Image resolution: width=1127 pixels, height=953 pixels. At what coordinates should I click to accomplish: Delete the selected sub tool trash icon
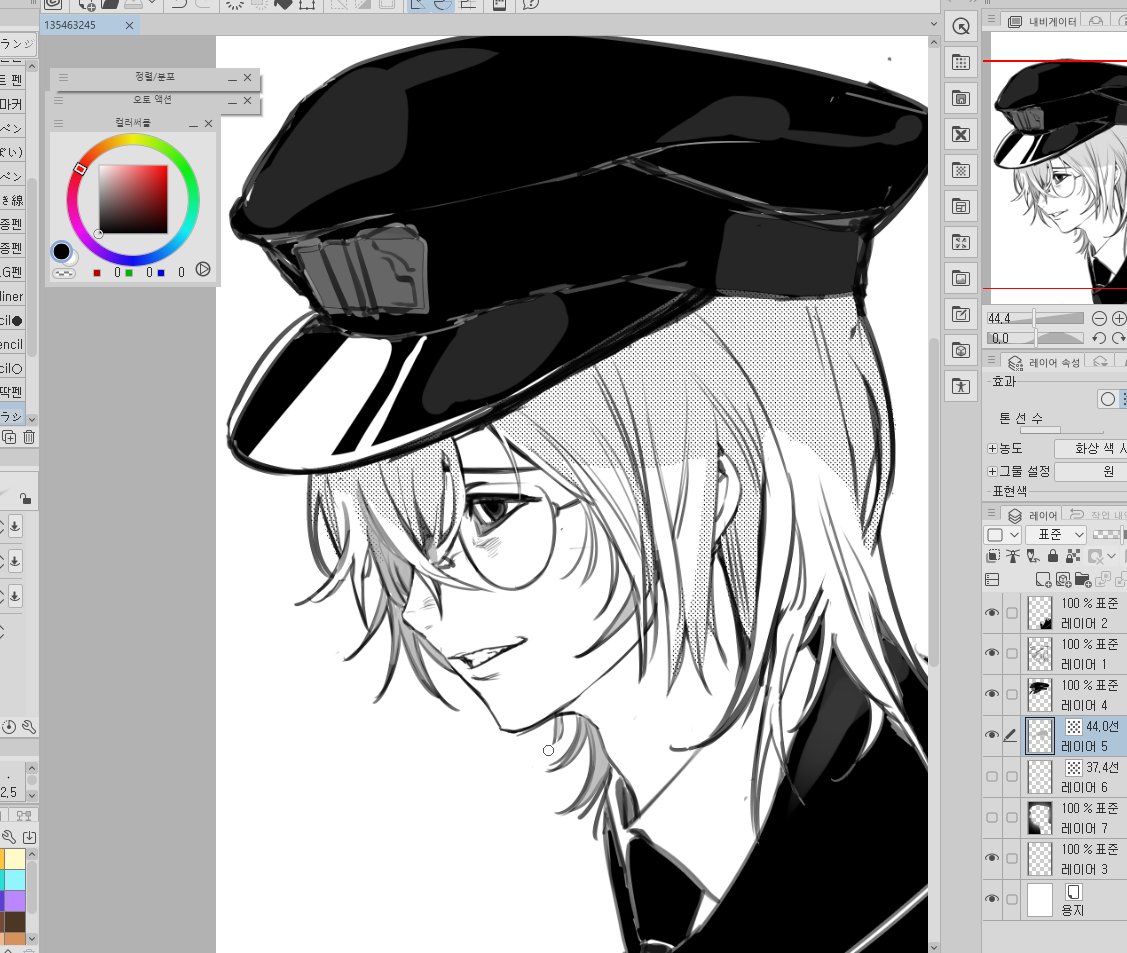coord(29,437)
